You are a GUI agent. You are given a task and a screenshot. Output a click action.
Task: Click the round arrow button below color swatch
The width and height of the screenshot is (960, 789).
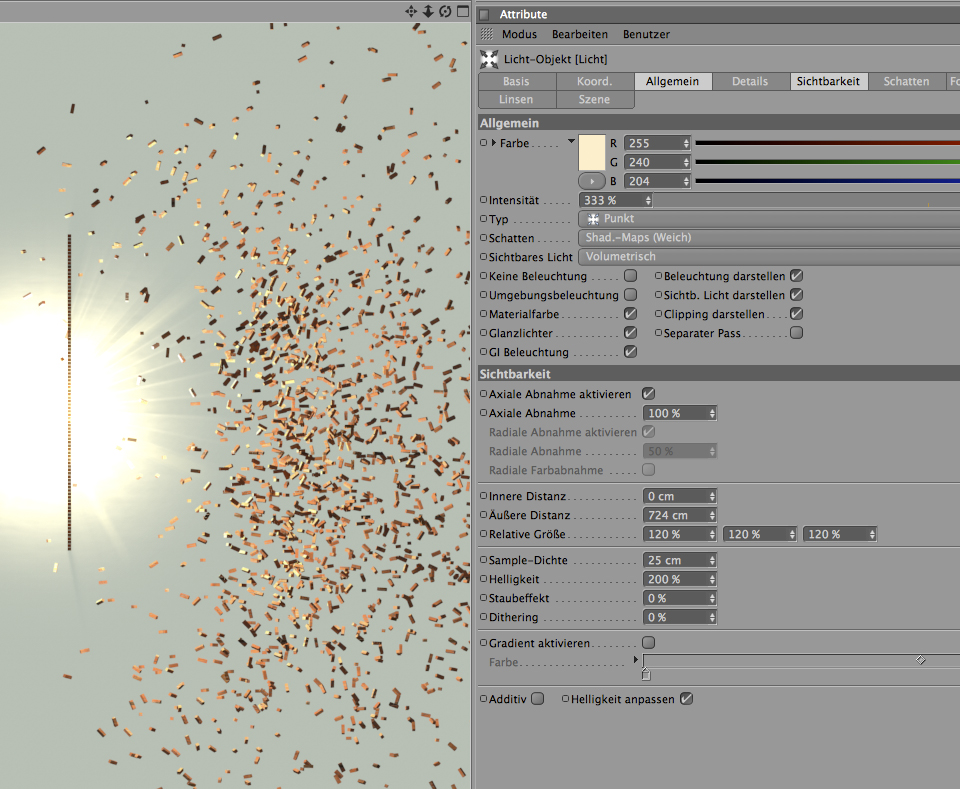(592, 181)
